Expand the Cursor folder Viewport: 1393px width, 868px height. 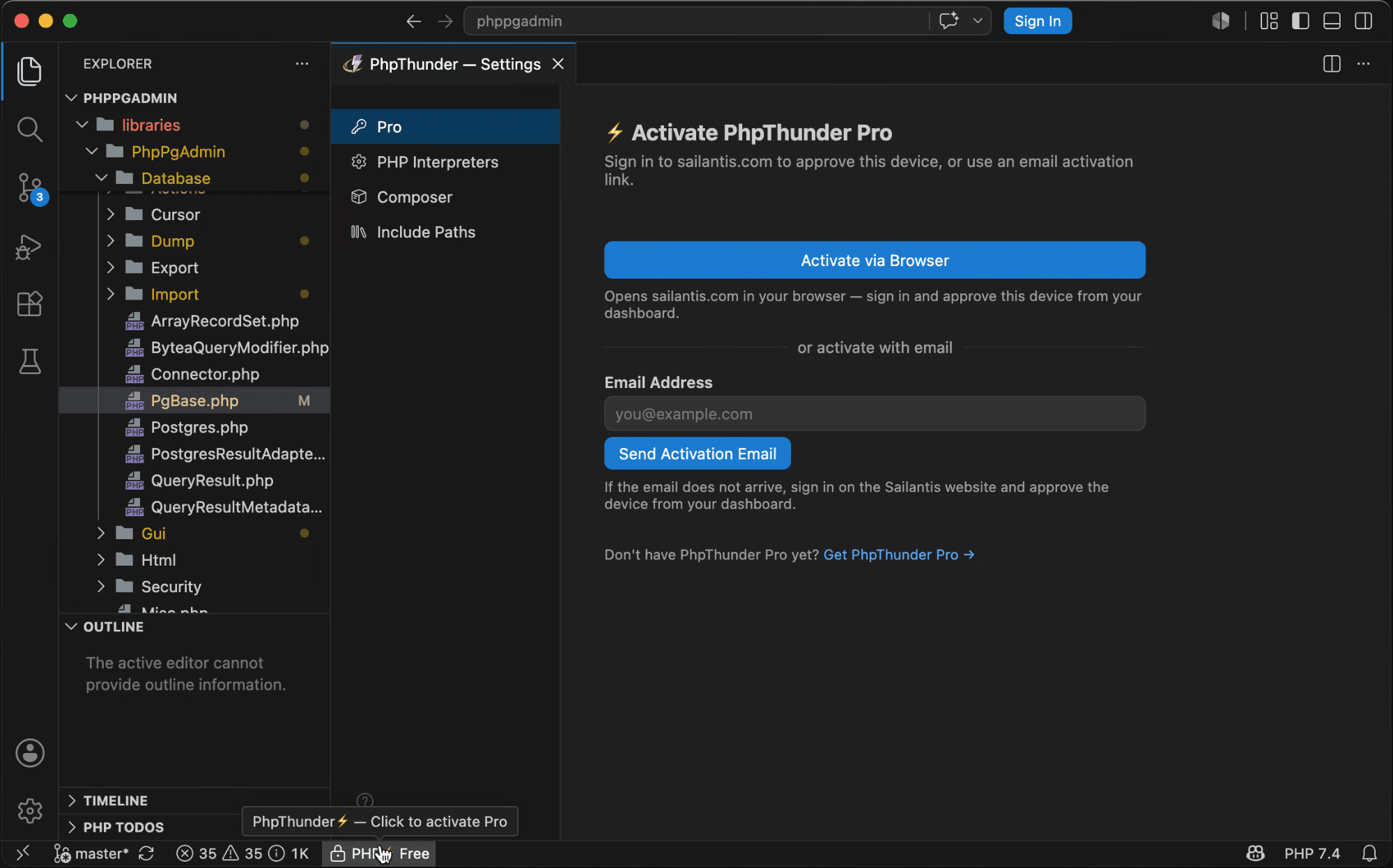(x=111, y=214)
